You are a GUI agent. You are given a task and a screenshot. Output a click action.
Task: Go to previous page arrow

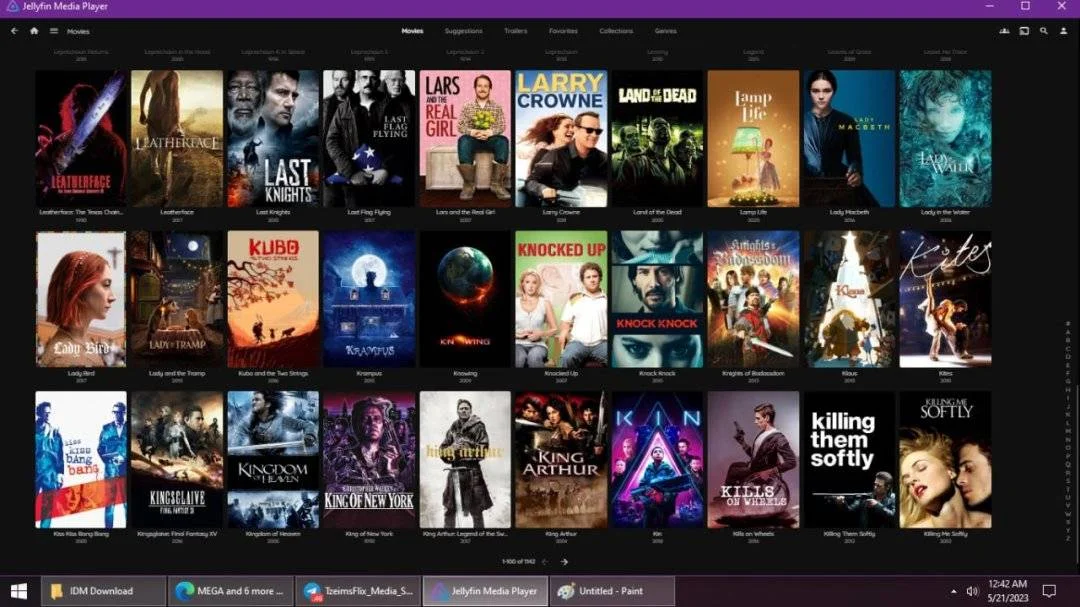pos(545,562)
